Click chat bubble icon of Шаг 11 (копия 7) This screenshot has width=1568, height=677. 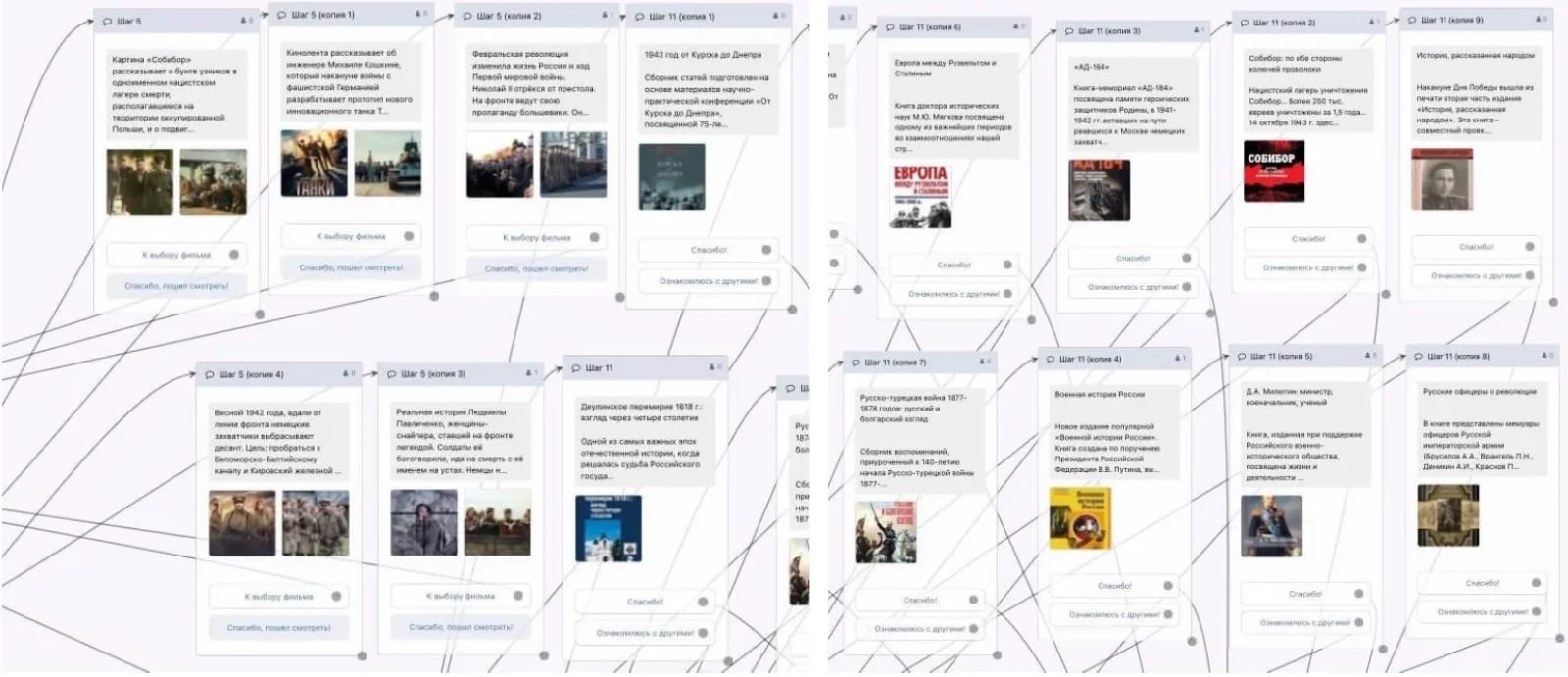(x=856, y=363)
